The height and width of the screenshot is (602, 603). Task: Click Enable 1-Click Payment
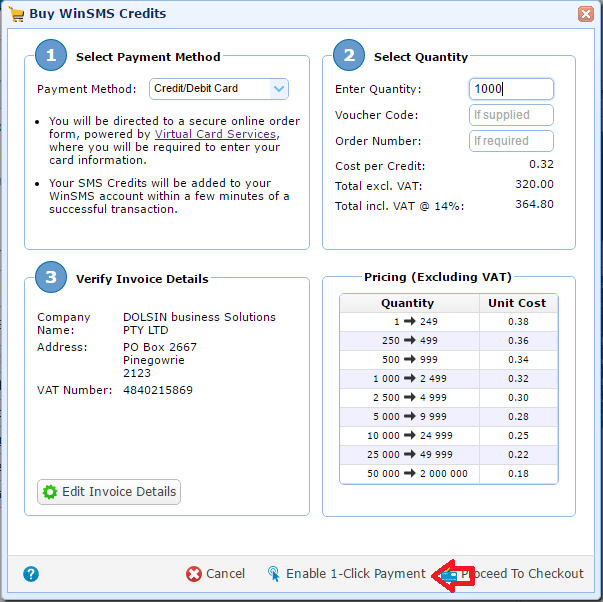pyautogui.click(x=346, y=574)
